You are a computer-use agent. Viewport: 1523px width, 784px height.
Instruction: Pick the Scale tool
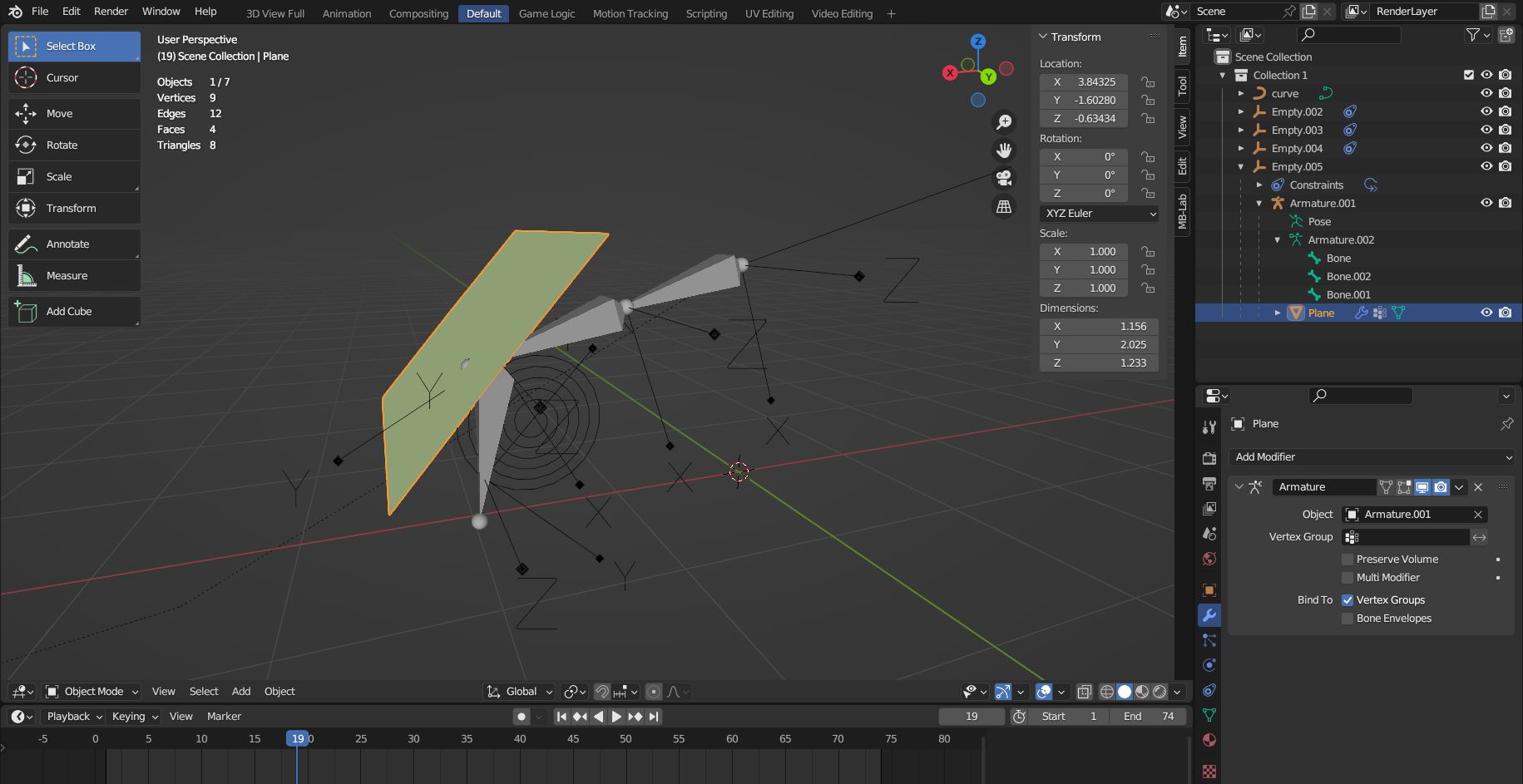(74, 176)
